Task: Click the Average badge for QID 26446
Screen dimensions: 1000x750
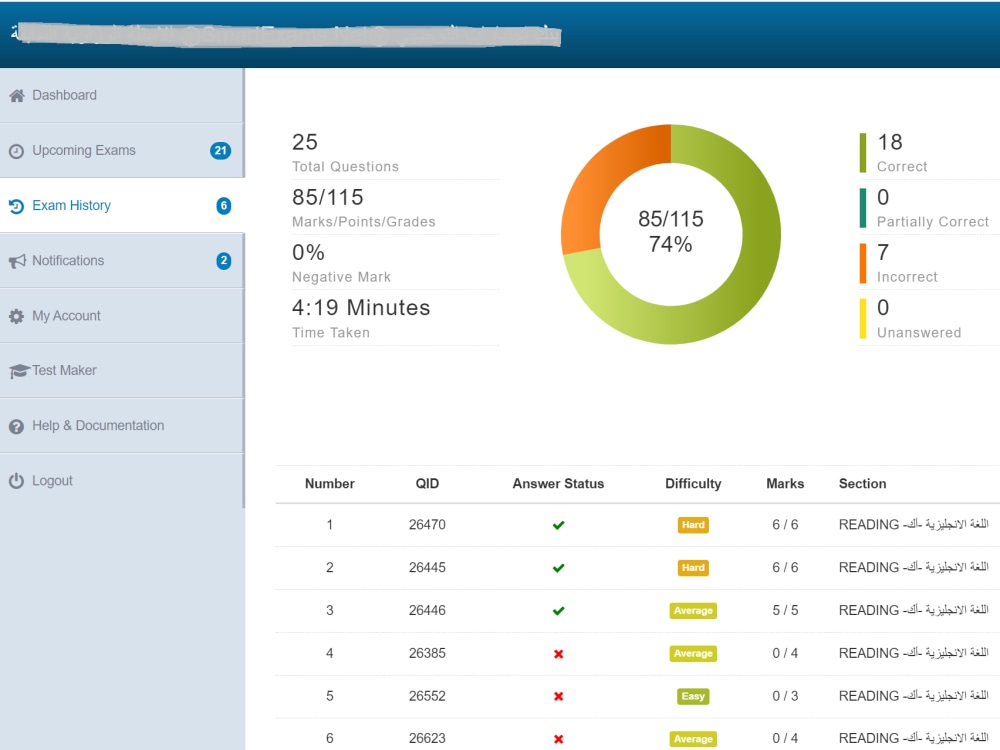Action: pyautogui.click(x=693, y=610)
